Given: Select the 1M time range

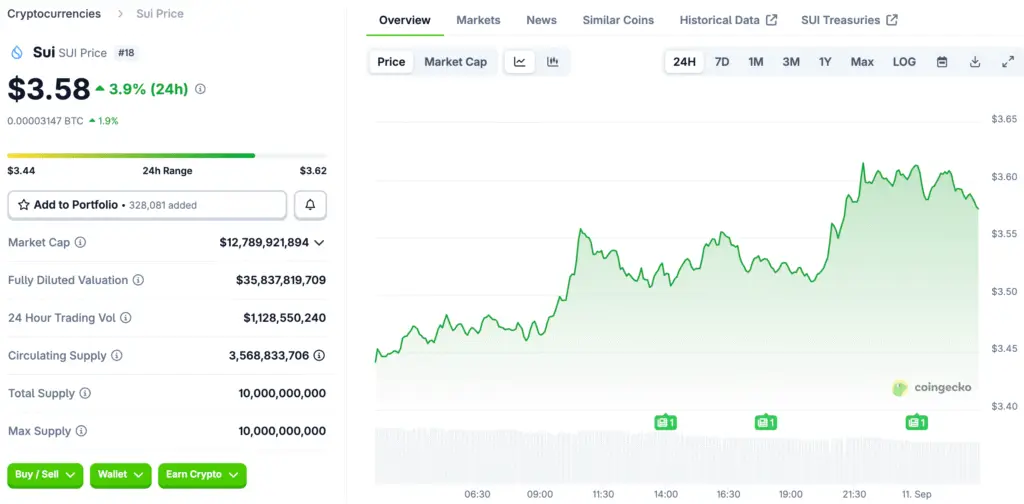Looking at the screenshot, I should (x=756, y=62).
